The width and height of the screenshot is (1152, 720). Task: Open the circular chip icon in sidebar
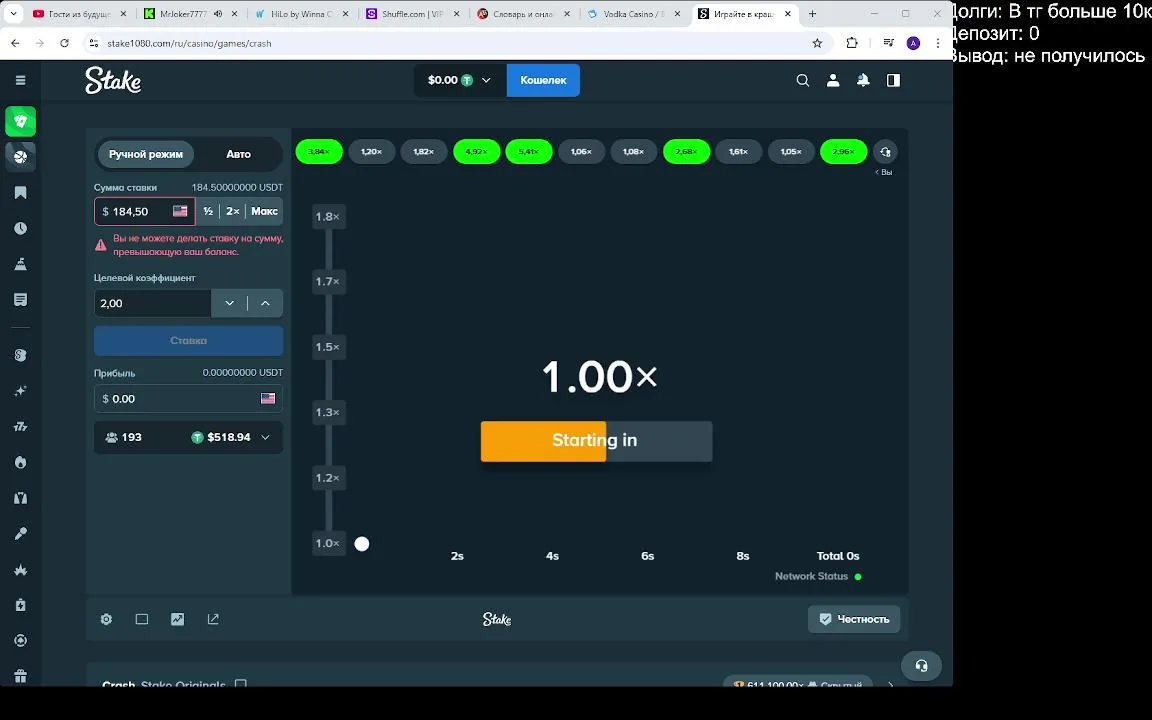[21, 641]
